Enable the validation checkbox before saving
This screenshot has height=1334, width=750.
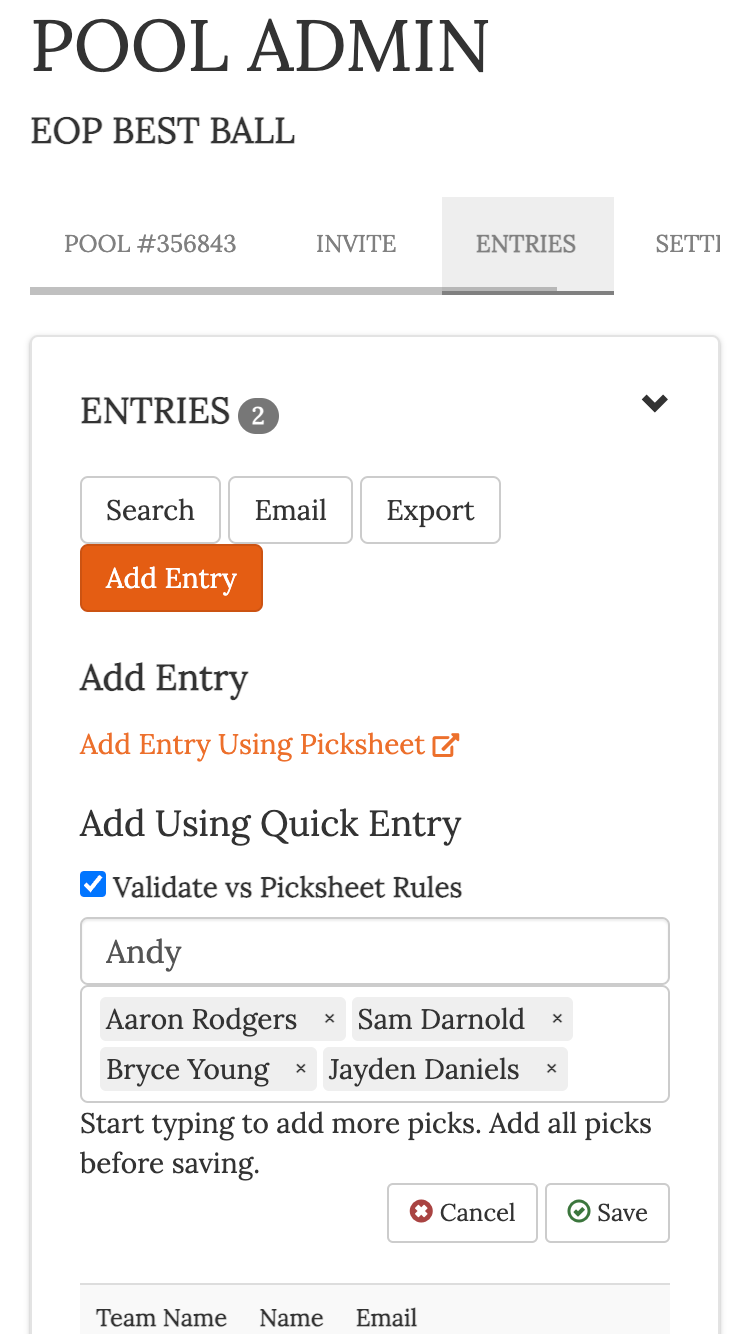point(92,884)
